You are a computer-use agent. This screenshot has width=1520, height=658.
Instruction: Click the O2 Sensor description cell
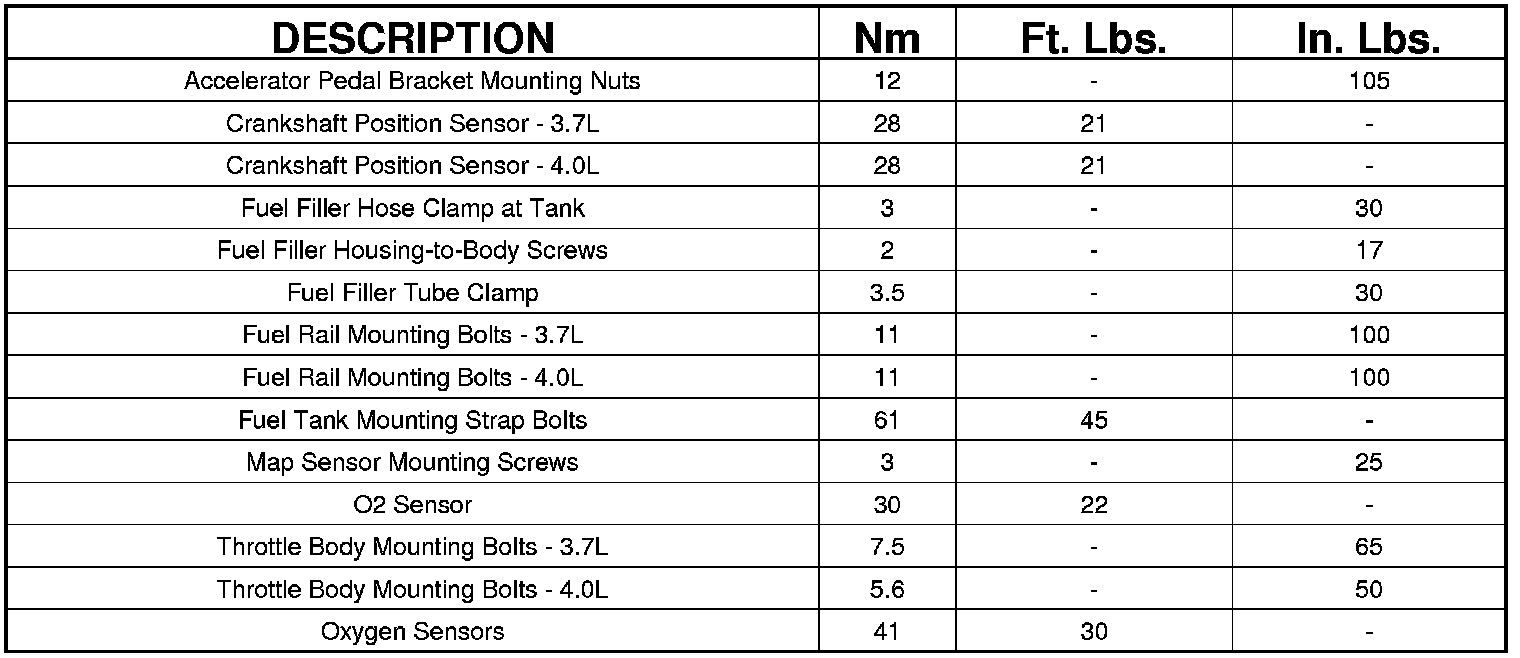tap(412, 505)
